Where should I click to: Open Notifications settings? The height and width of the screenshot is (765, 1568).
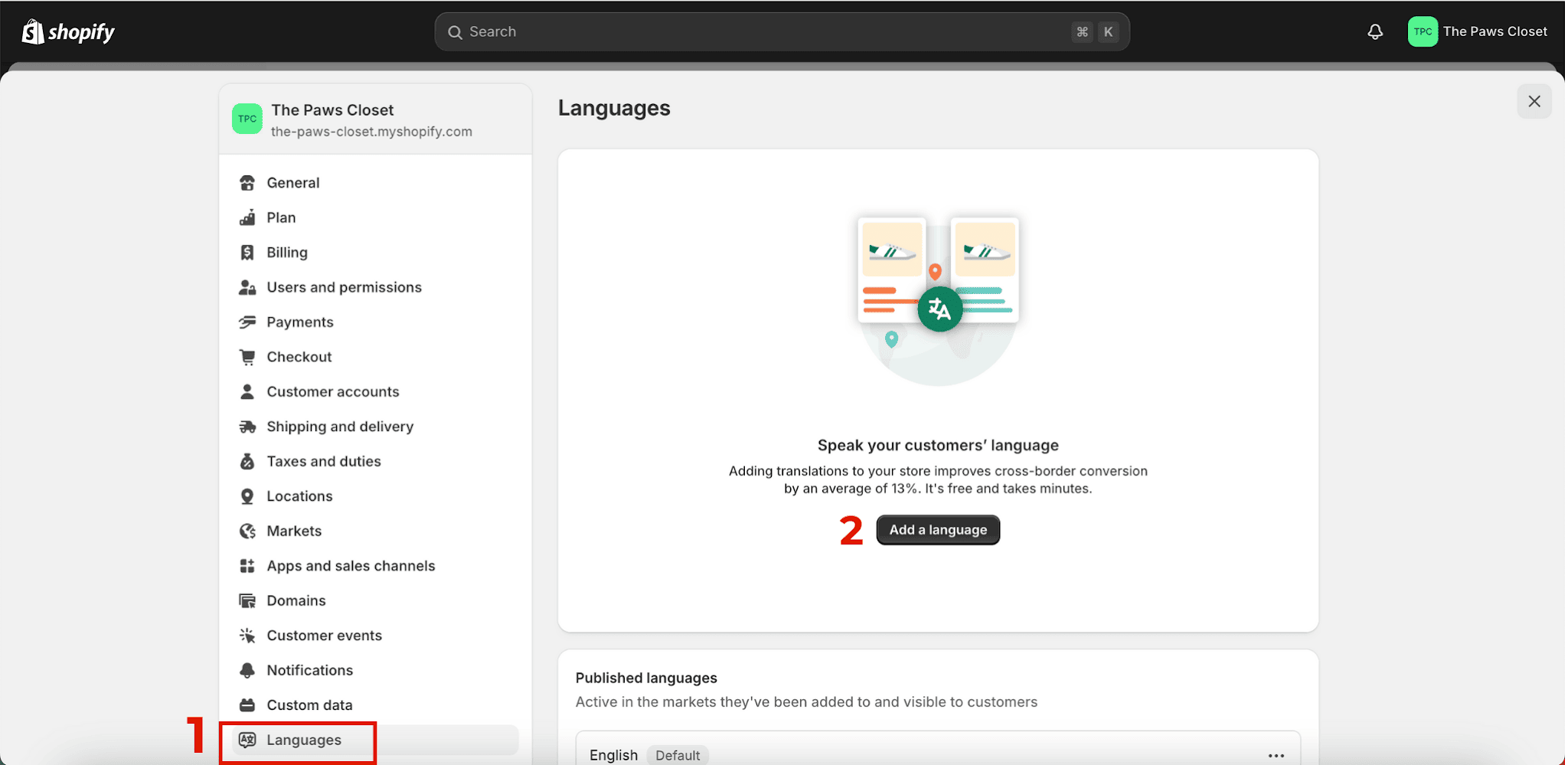coord(375,671)
